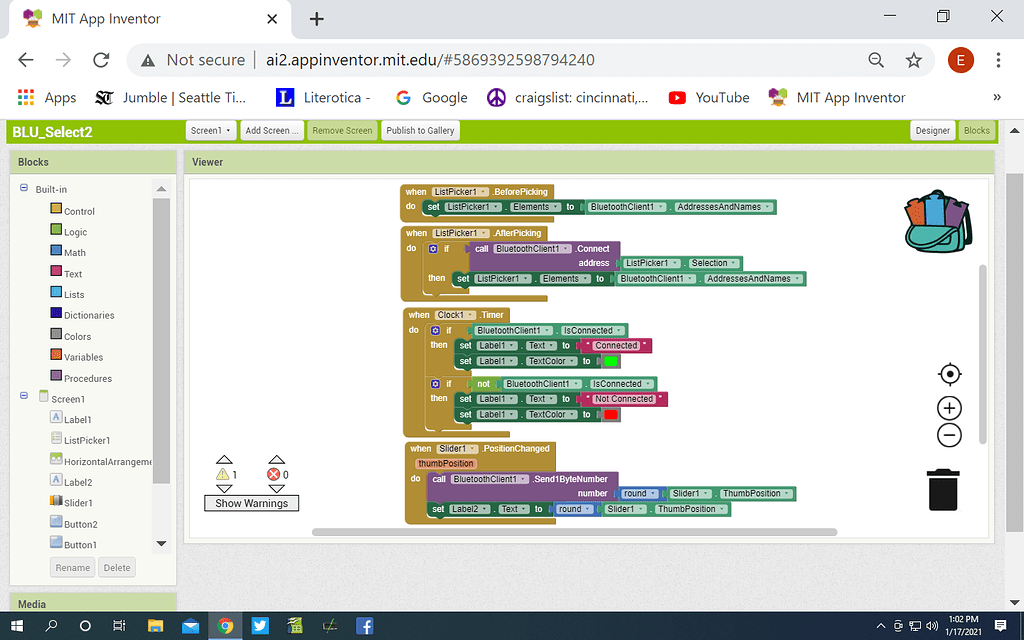Image resolution: width=1024 pixels, height=640 pixels.
Task: Click Publish to Gallery
Action: (x=420, y=130)
